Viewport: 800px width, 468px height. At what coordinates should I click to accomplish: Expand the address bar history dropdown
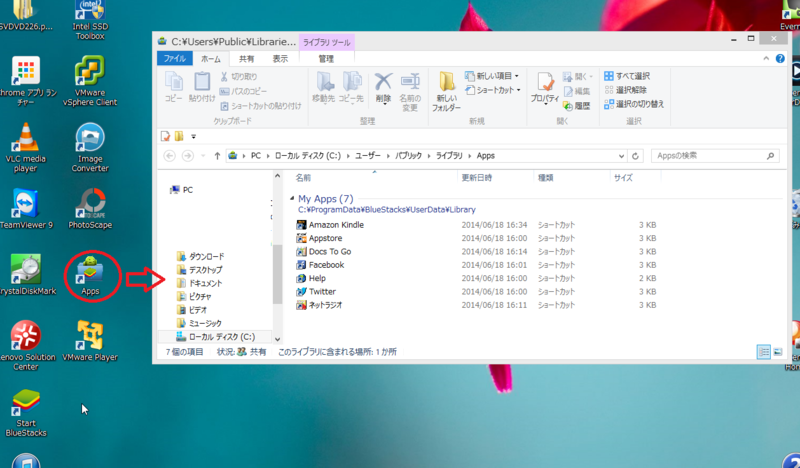pos(621,156)
